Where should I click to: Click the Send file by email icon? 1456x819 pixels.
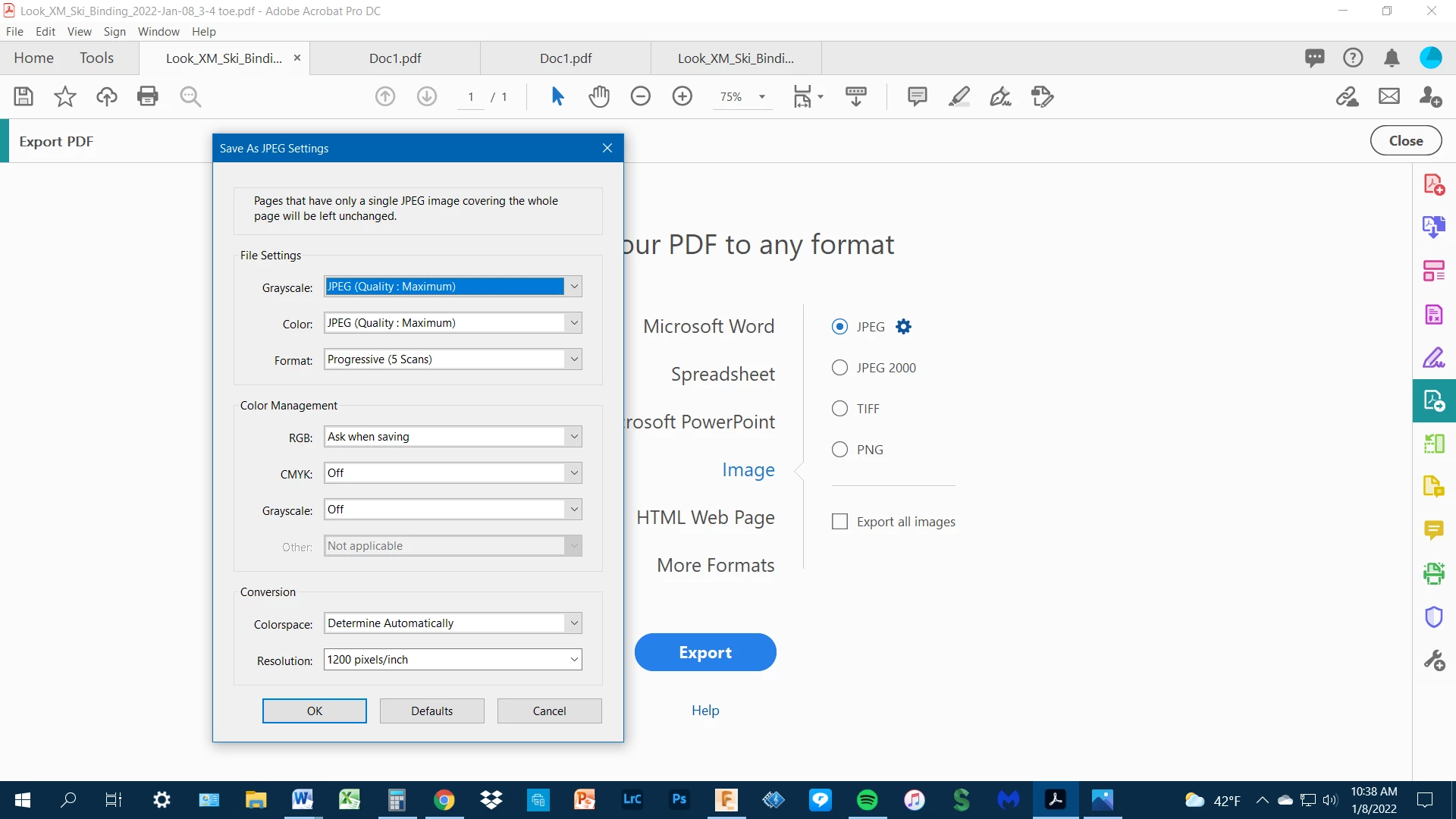tap(1389, 97)
